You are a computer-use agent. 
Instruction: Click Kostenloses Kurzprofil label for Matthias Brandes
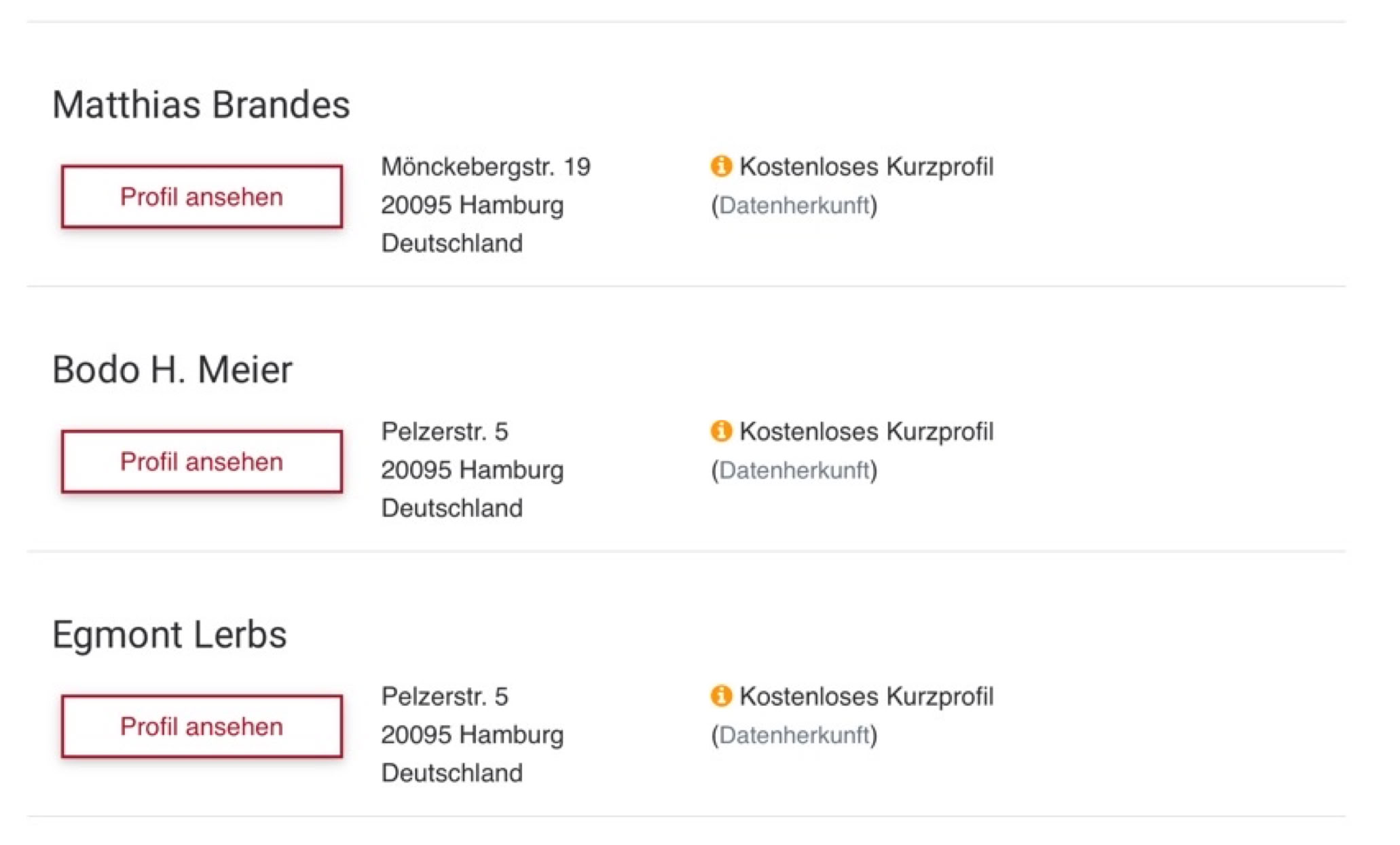866,166
